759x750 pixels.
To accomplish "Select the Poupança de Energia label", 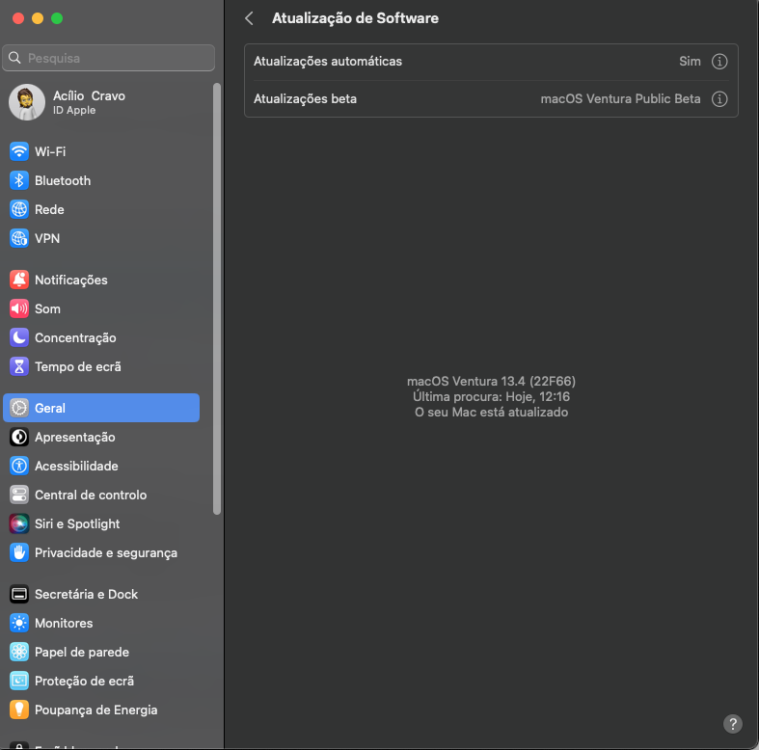I will click(x=96, y=710).
